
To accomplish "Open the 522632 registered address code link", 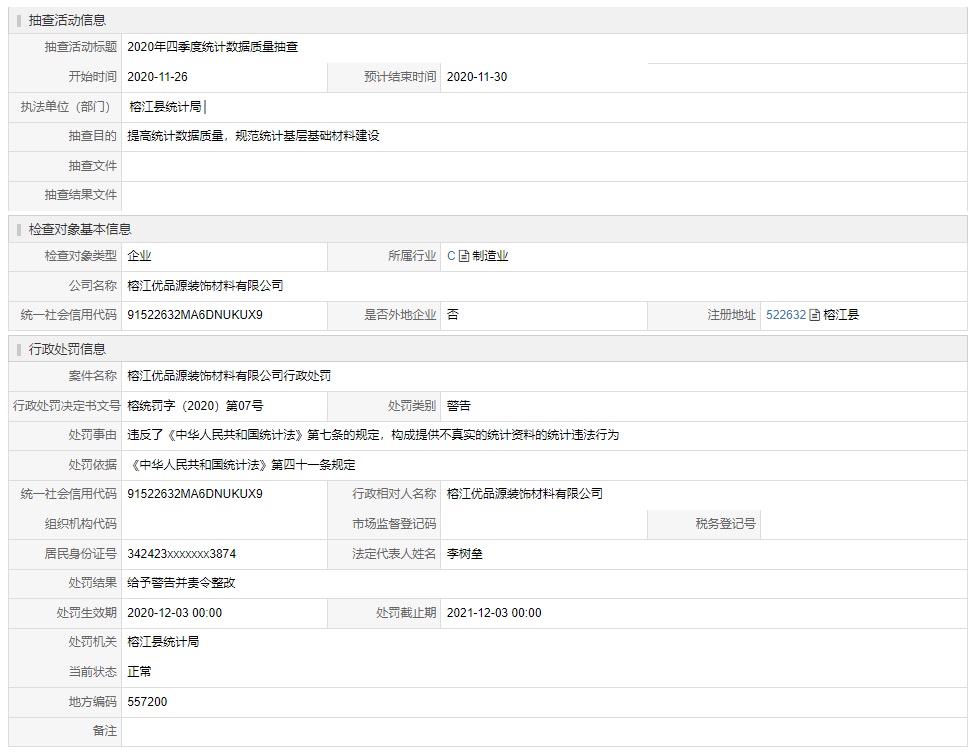I will coord(785,315).
